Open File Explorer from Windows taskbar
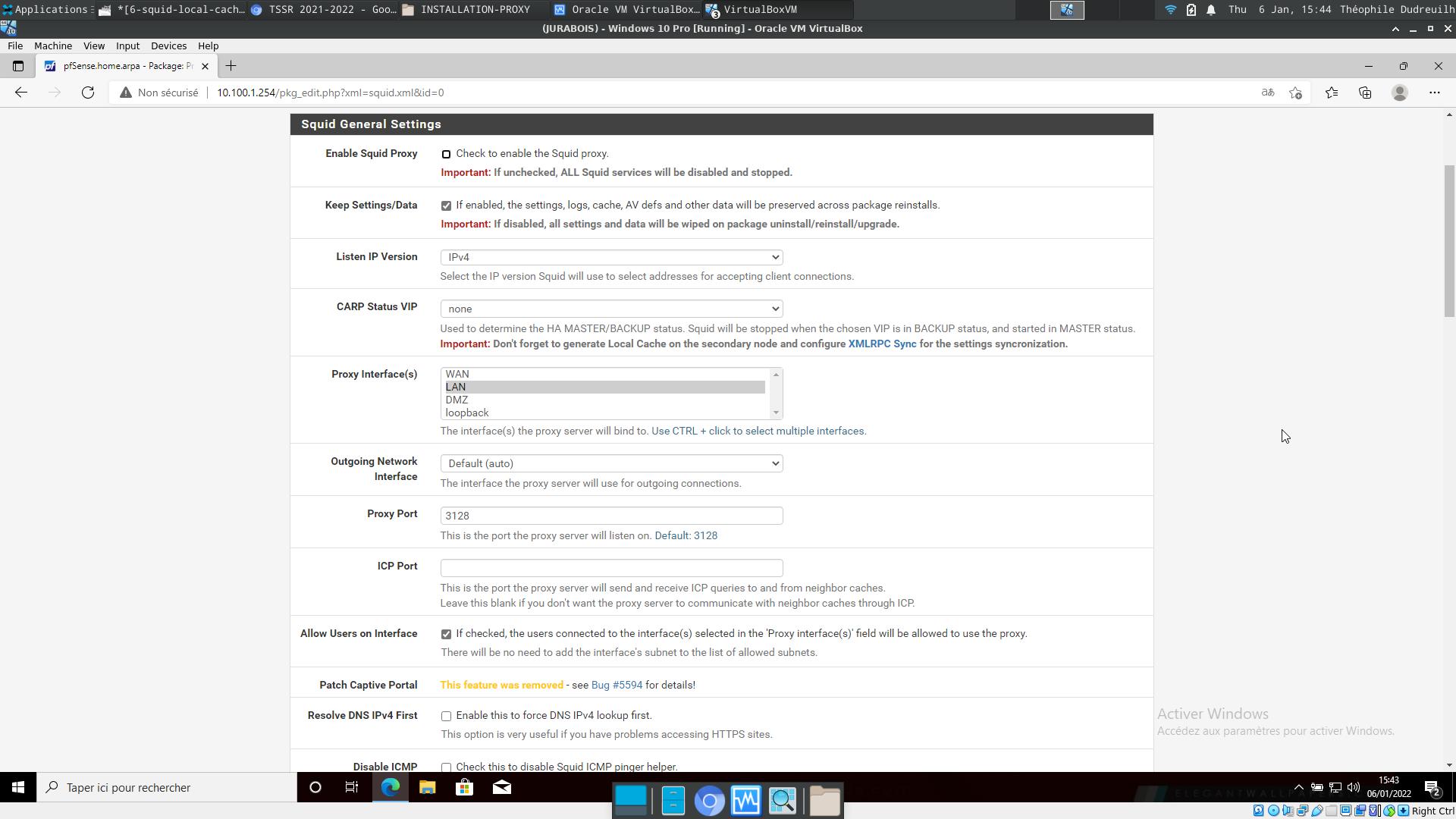Viewport: 1456px width, 819px height. pos(427,787)
